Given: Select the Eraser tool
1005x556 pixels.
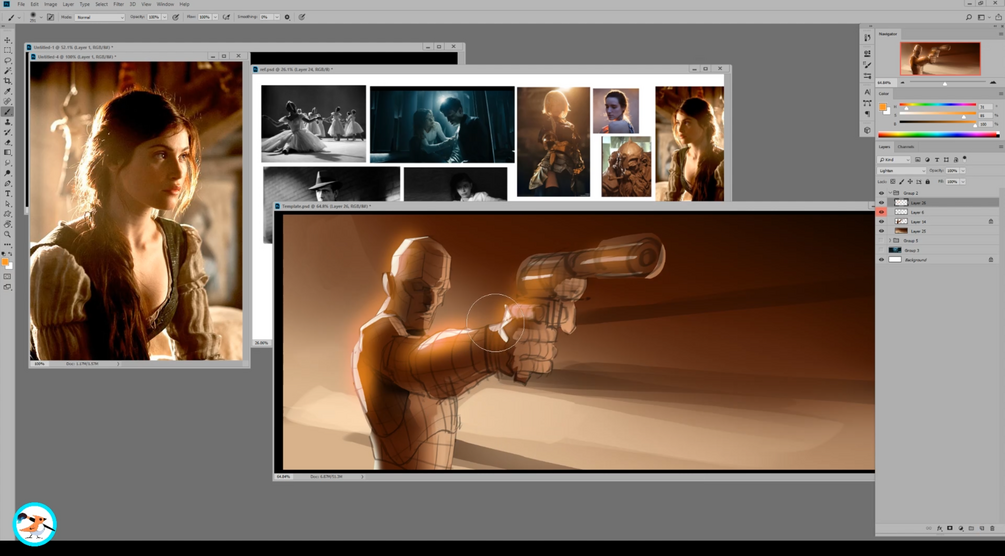Looking at the screenshot, I should [8, 142].
